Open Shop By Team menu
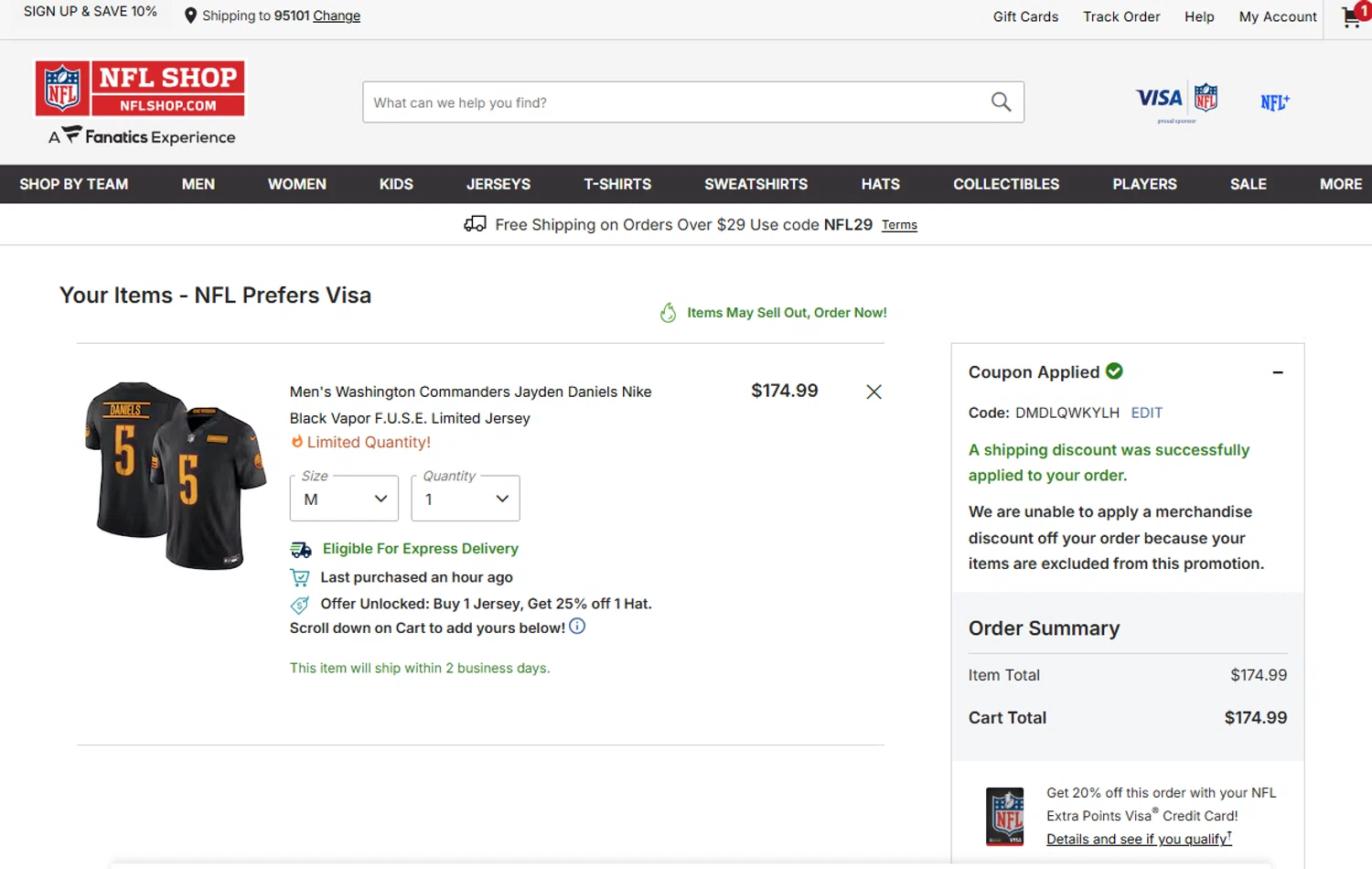 tap(74, 184)
